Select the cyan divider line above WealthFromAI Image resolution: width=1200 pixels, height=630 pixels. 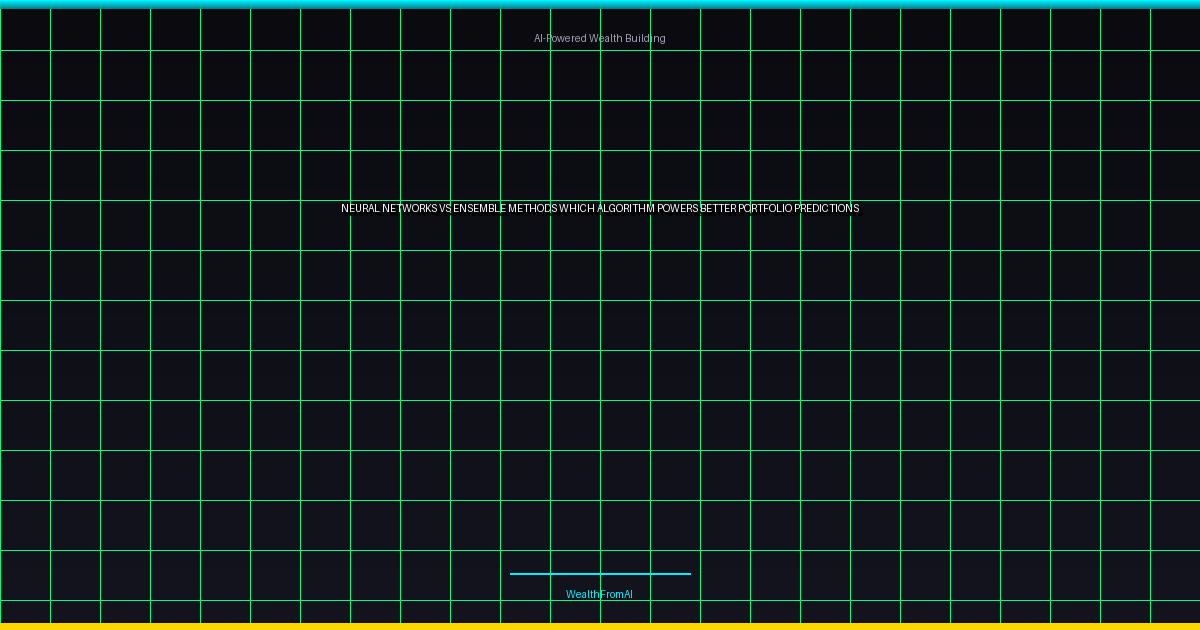click(600, 574)
